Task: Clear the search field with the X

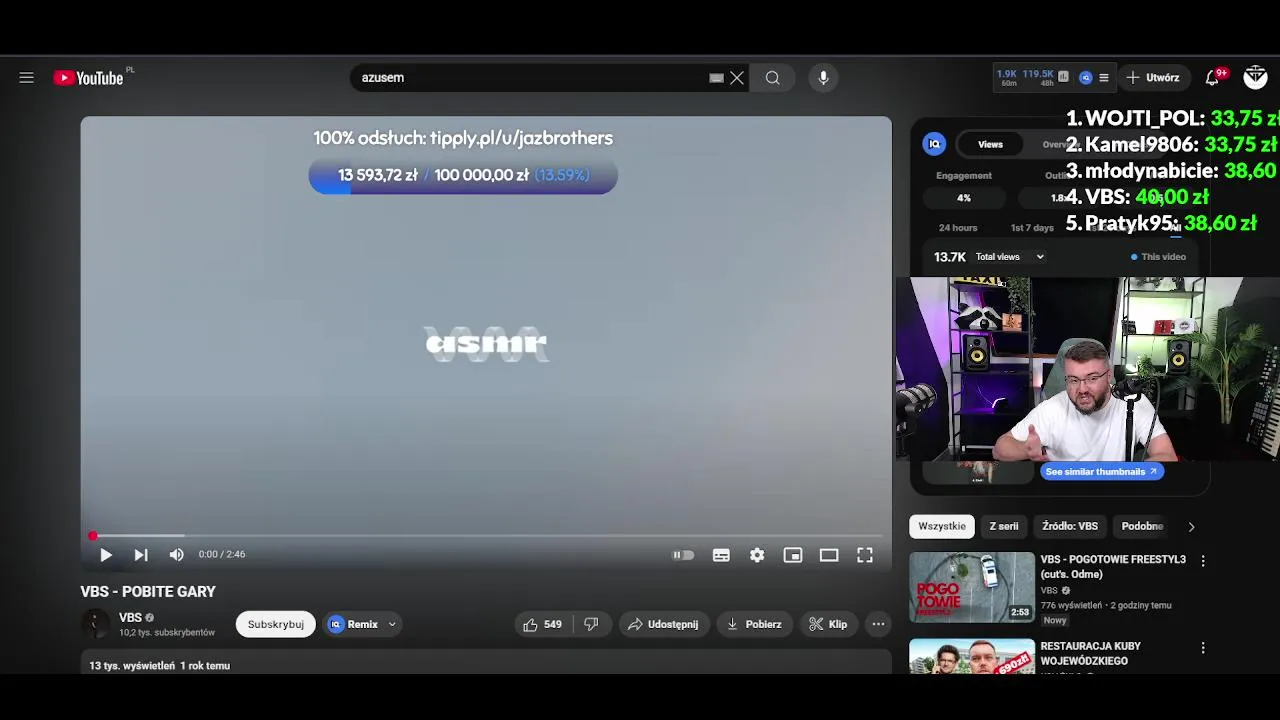Action: (737, 78)
